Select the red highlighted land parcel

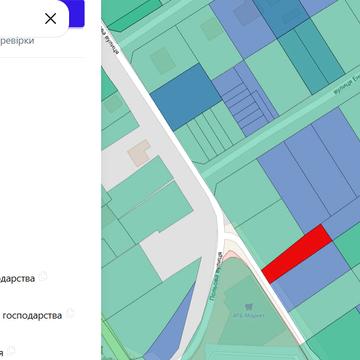pos(297,254)
